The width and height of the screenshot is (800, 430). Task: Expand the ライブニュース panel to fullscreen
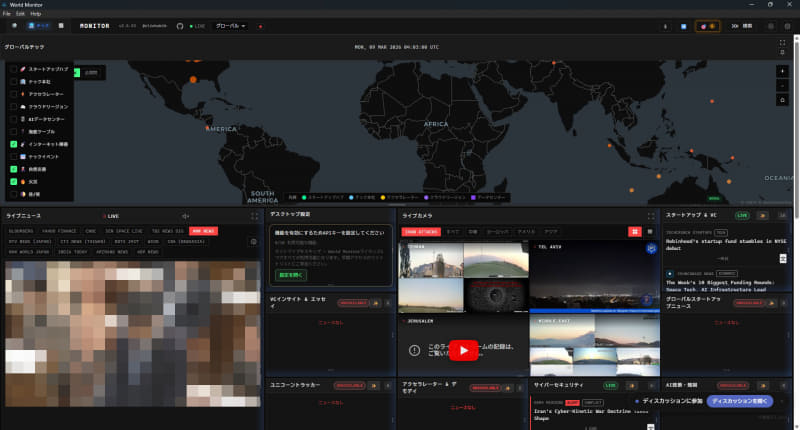click(x=254, y=216)
